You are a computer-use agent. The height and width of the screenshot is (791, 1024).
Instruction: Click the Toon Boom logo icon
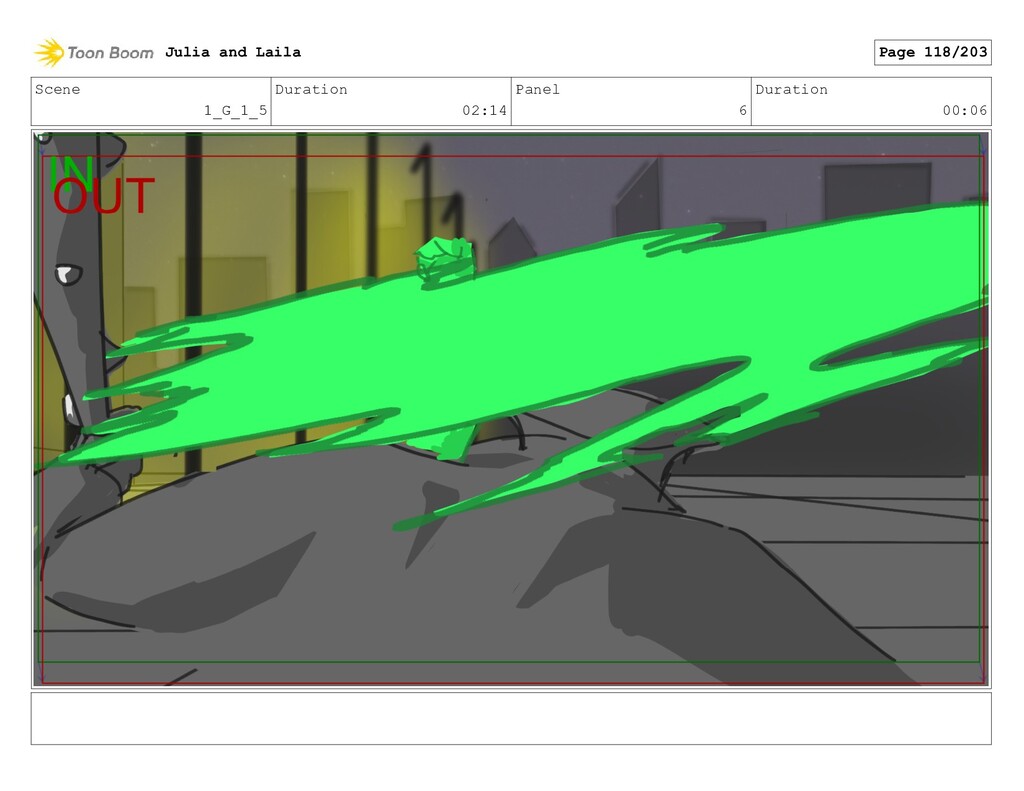pyautogui.click(x=49, y=52)
